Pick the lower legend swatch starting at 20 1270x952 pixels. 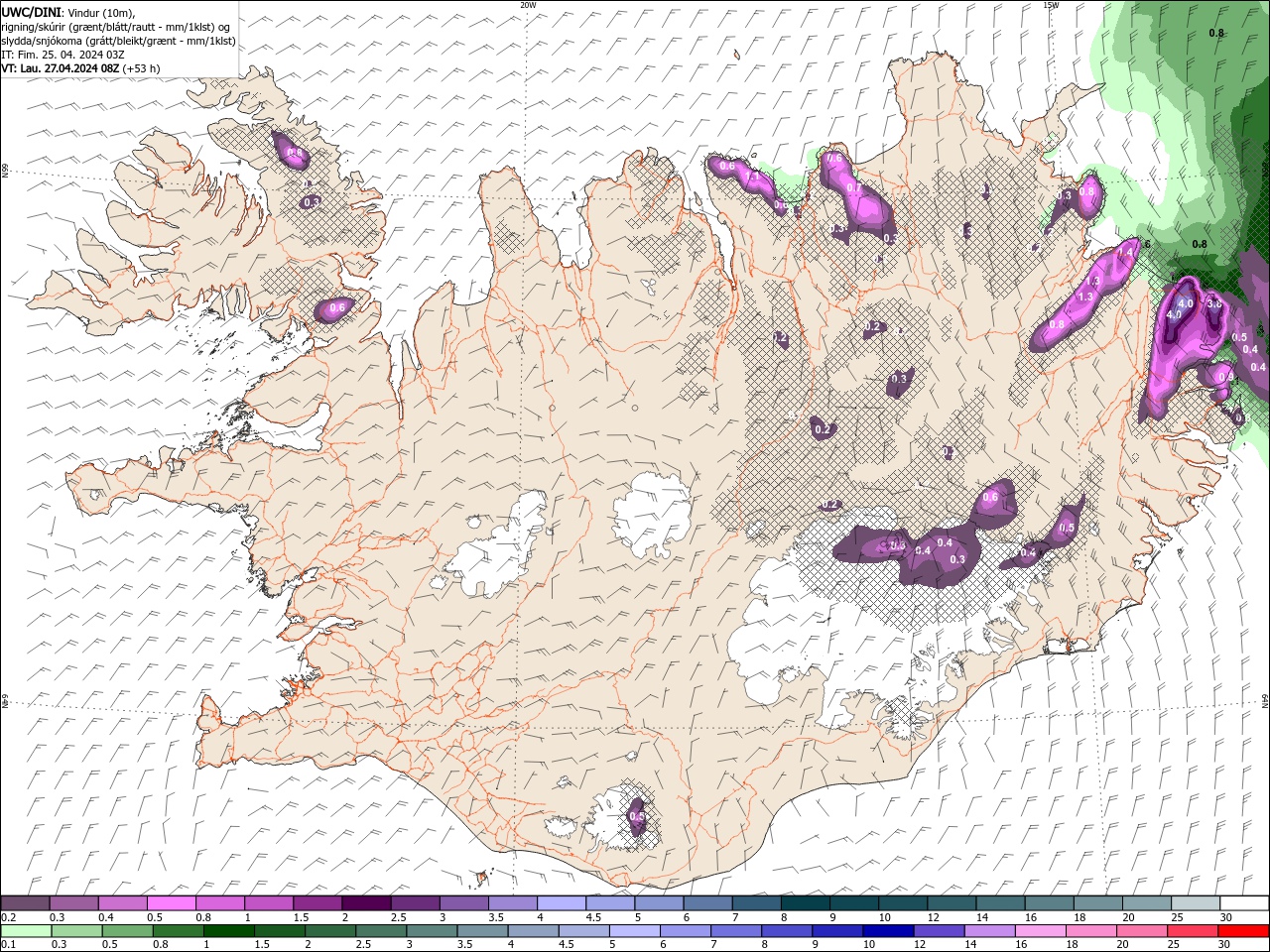(1141, 931)
